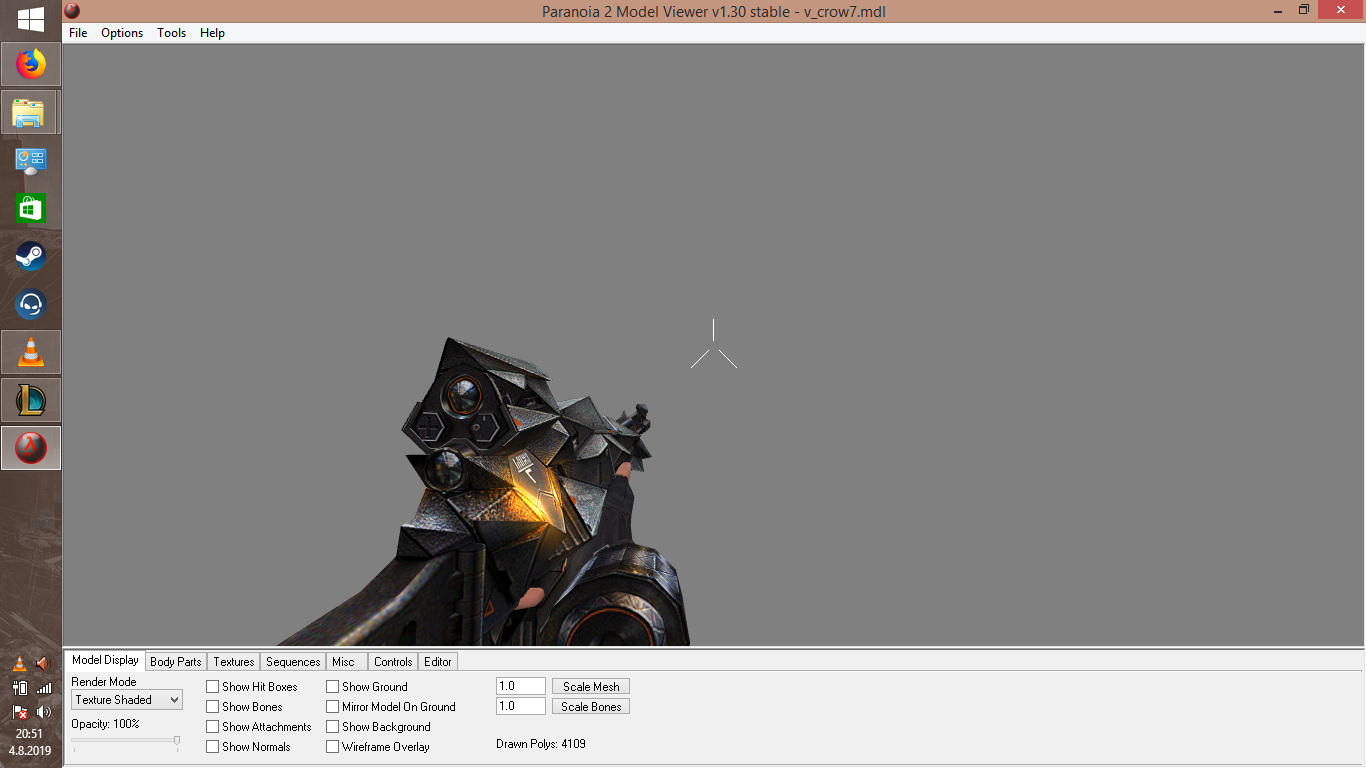
Task: Switch to the Controls tab
Action: point(393,662)
